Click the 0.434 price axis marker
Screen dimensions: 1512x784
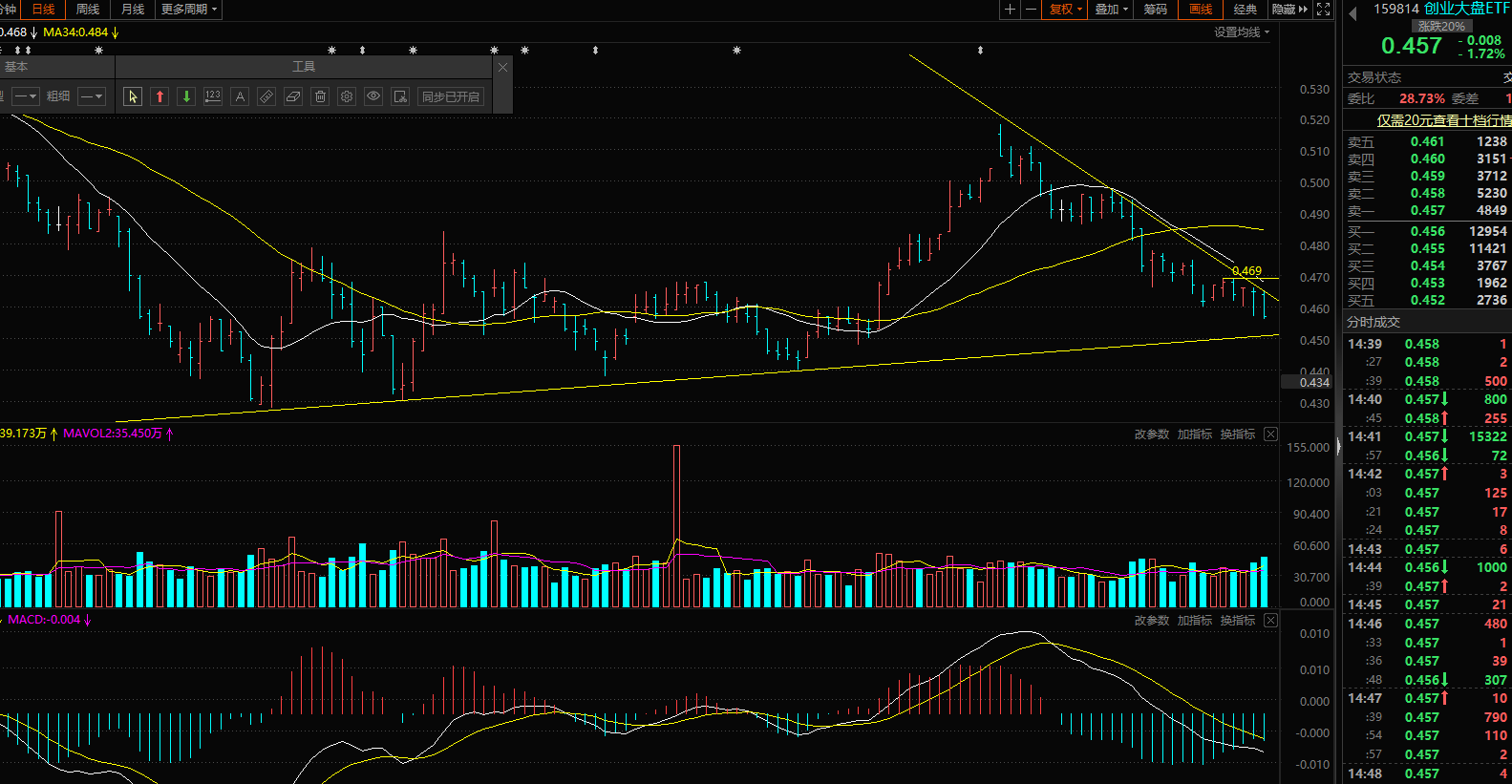pyautogui.click(x=1306, y=382)
